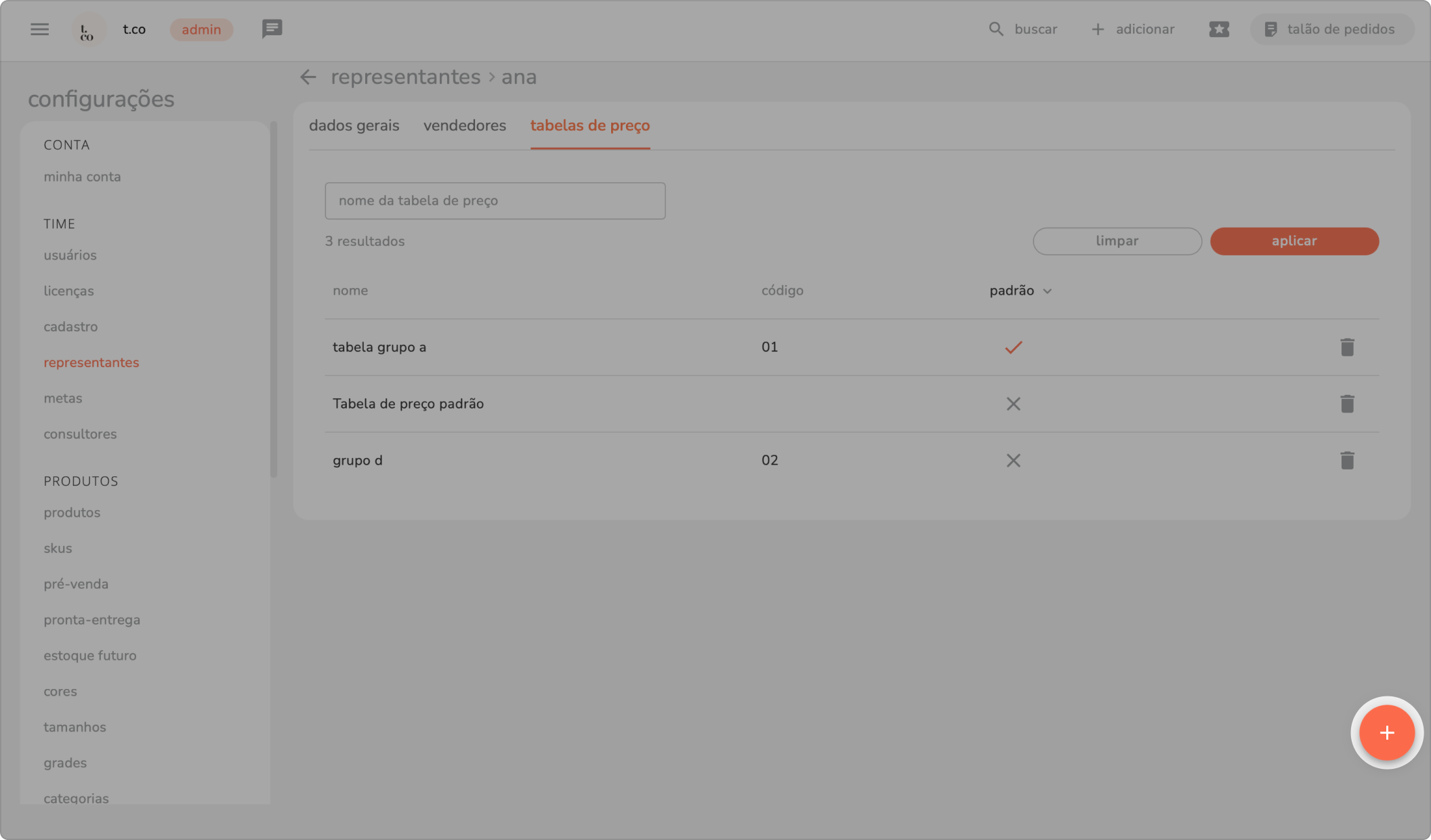Sort by padrão column chevron
The image size is (1431, 840).
(1047, 291)
